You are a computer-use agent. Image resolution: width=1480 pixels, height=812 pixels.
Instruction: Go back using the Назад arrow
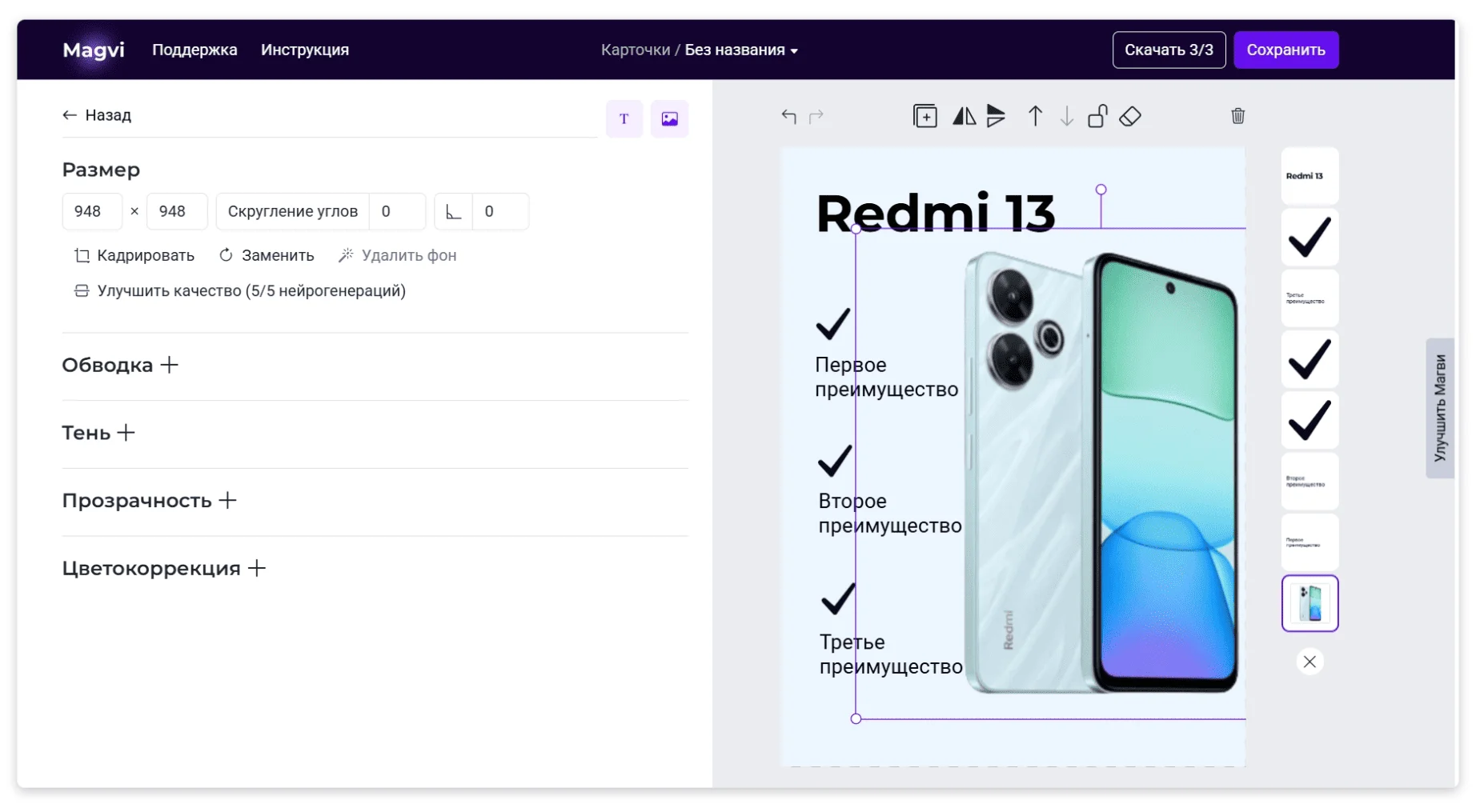point(97,115)
